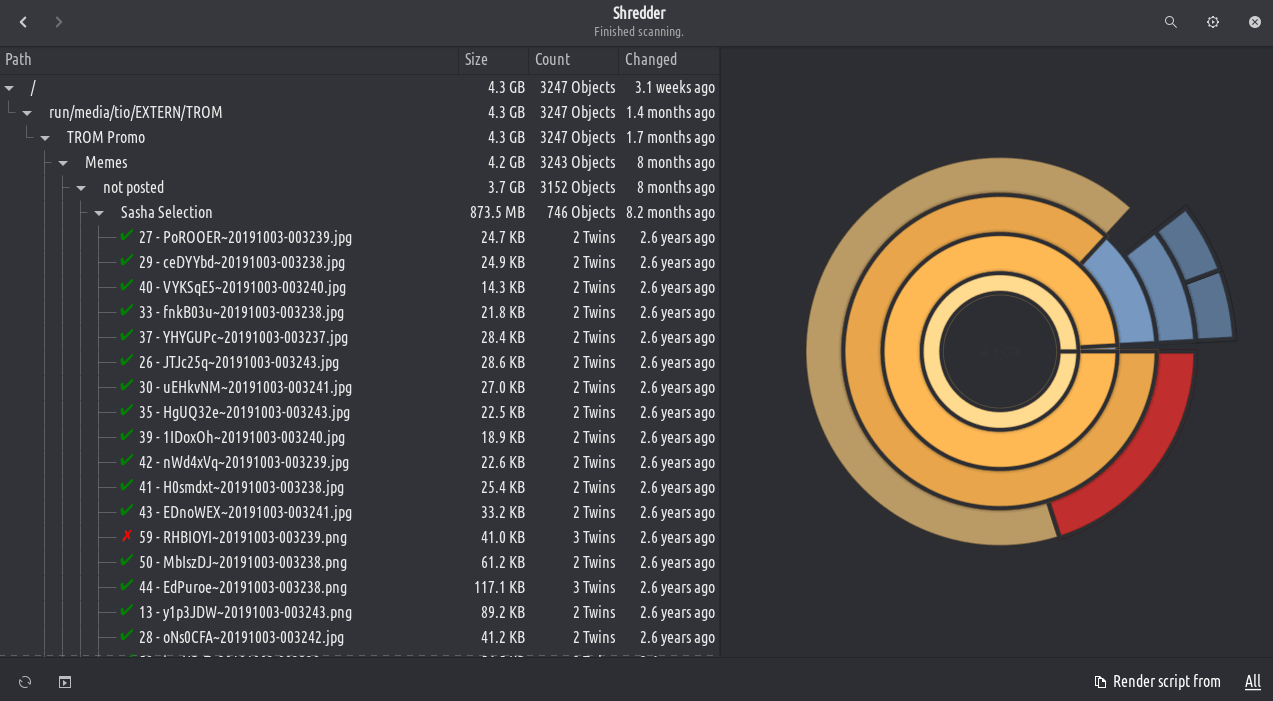Collapse the Sasha Selection folder
Screen dimensions: 1273x701
(99, 213)
